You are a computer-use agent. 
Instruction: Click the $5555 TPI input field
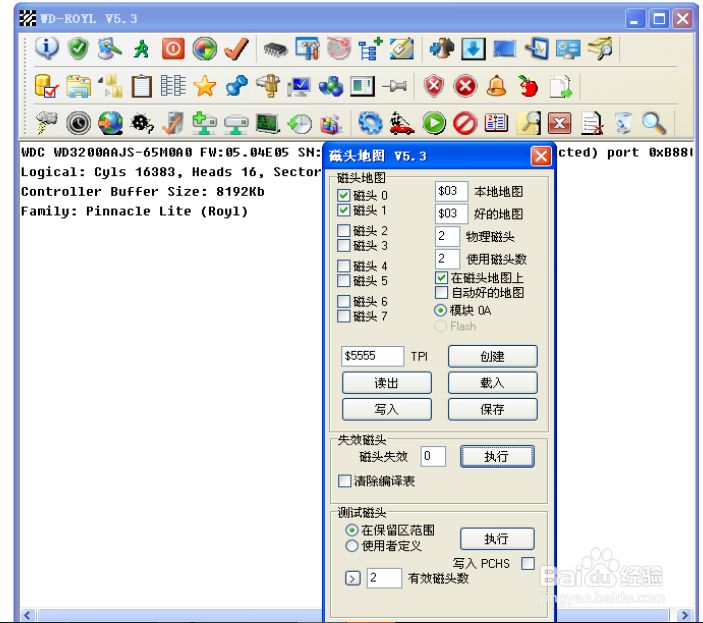click(x=372, y=356)
